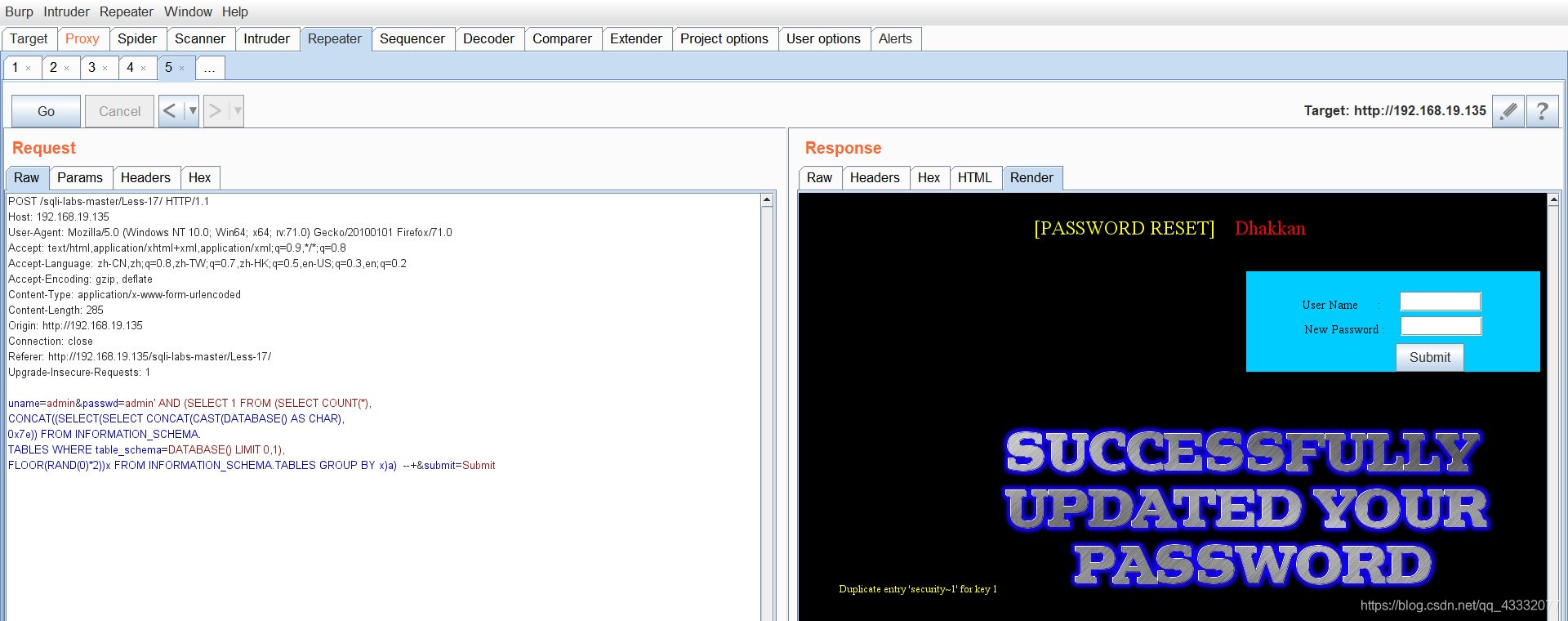Click the [PASSWORD RESET] heading
1568x621 pixels.
[x=1125, y=228]
